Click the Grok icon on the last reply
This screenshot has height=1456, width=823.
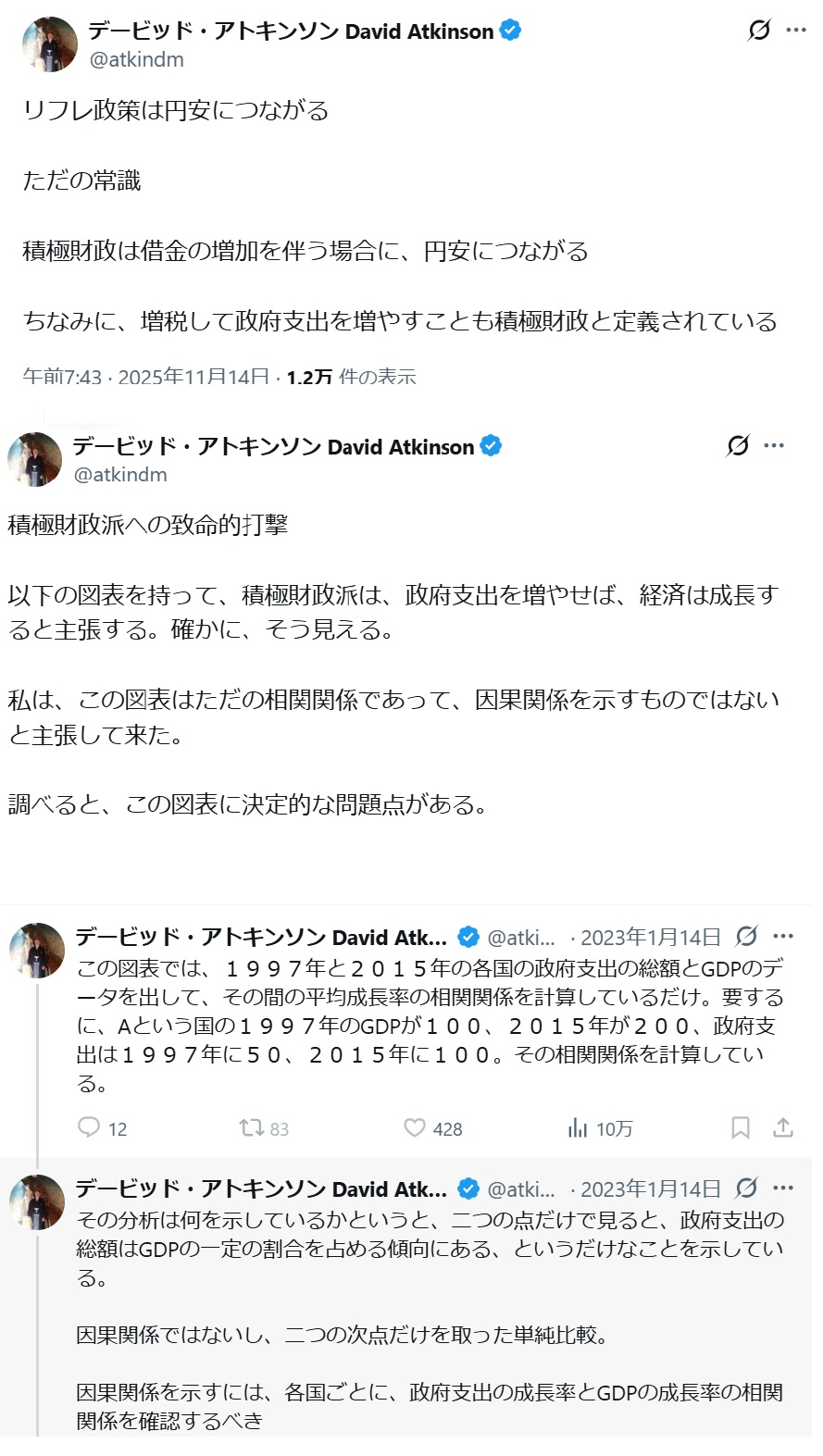[746, 1188]
